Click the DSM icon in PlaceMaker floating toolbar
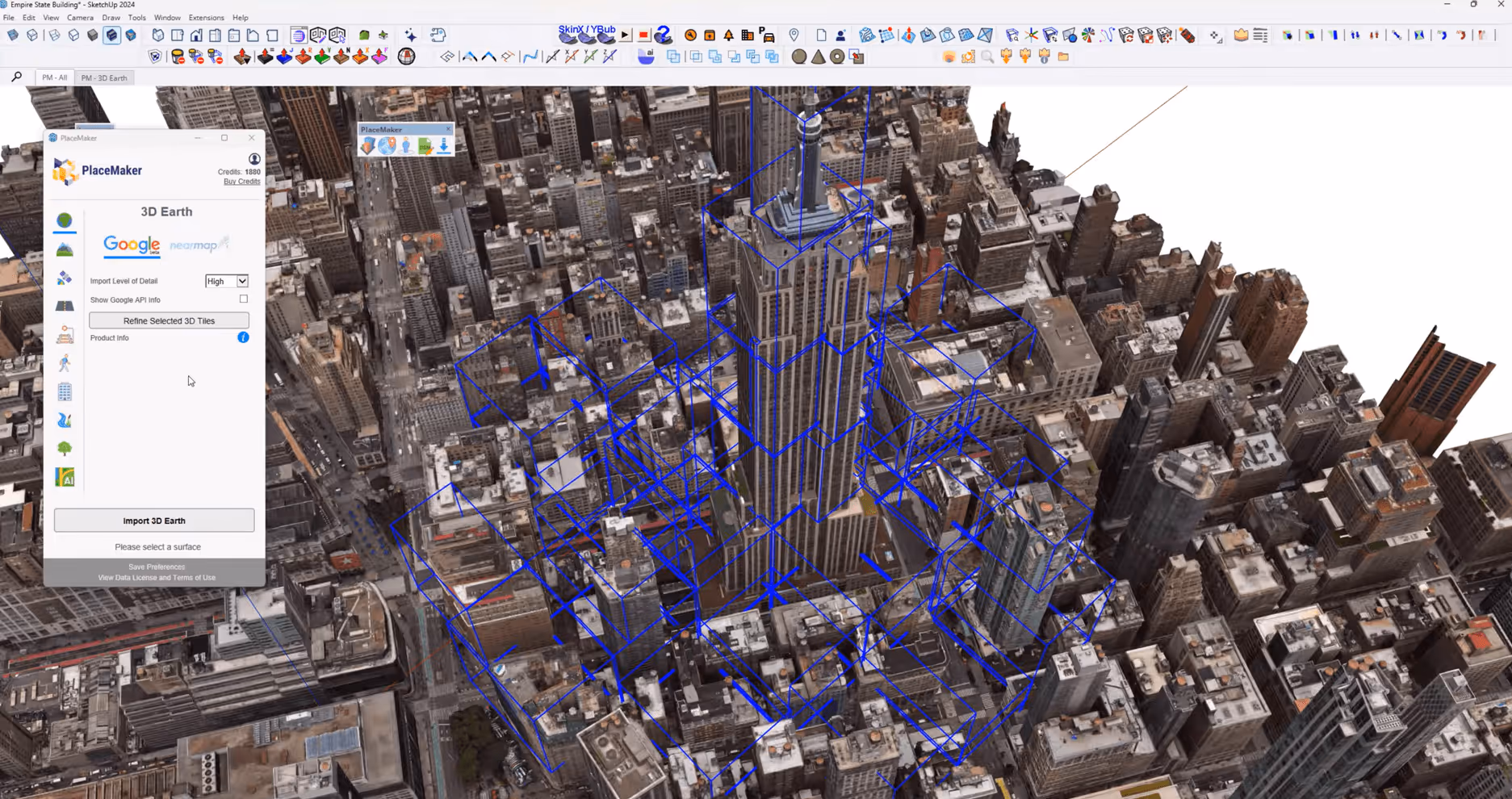1512x799 pixels. [425, 146]
